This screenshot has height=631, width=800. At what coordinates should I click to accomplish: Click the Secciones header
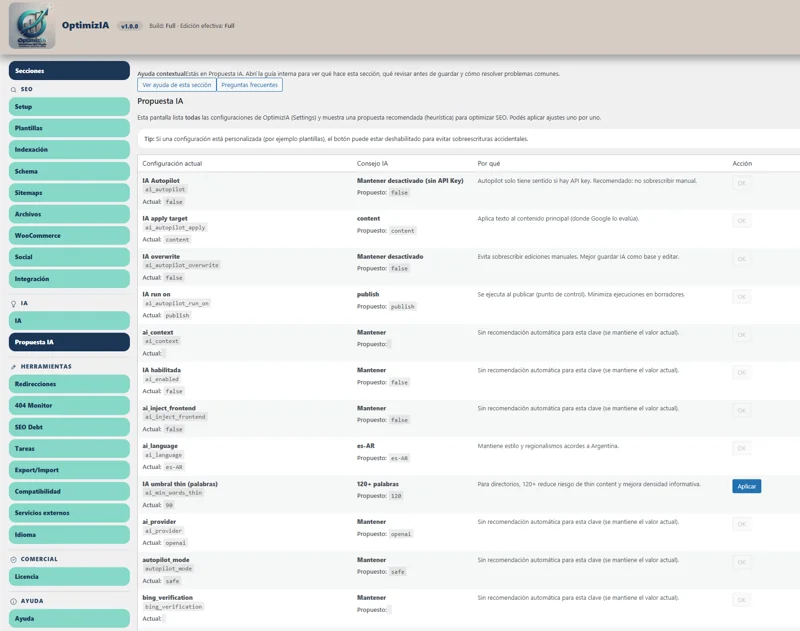[69, 71]
